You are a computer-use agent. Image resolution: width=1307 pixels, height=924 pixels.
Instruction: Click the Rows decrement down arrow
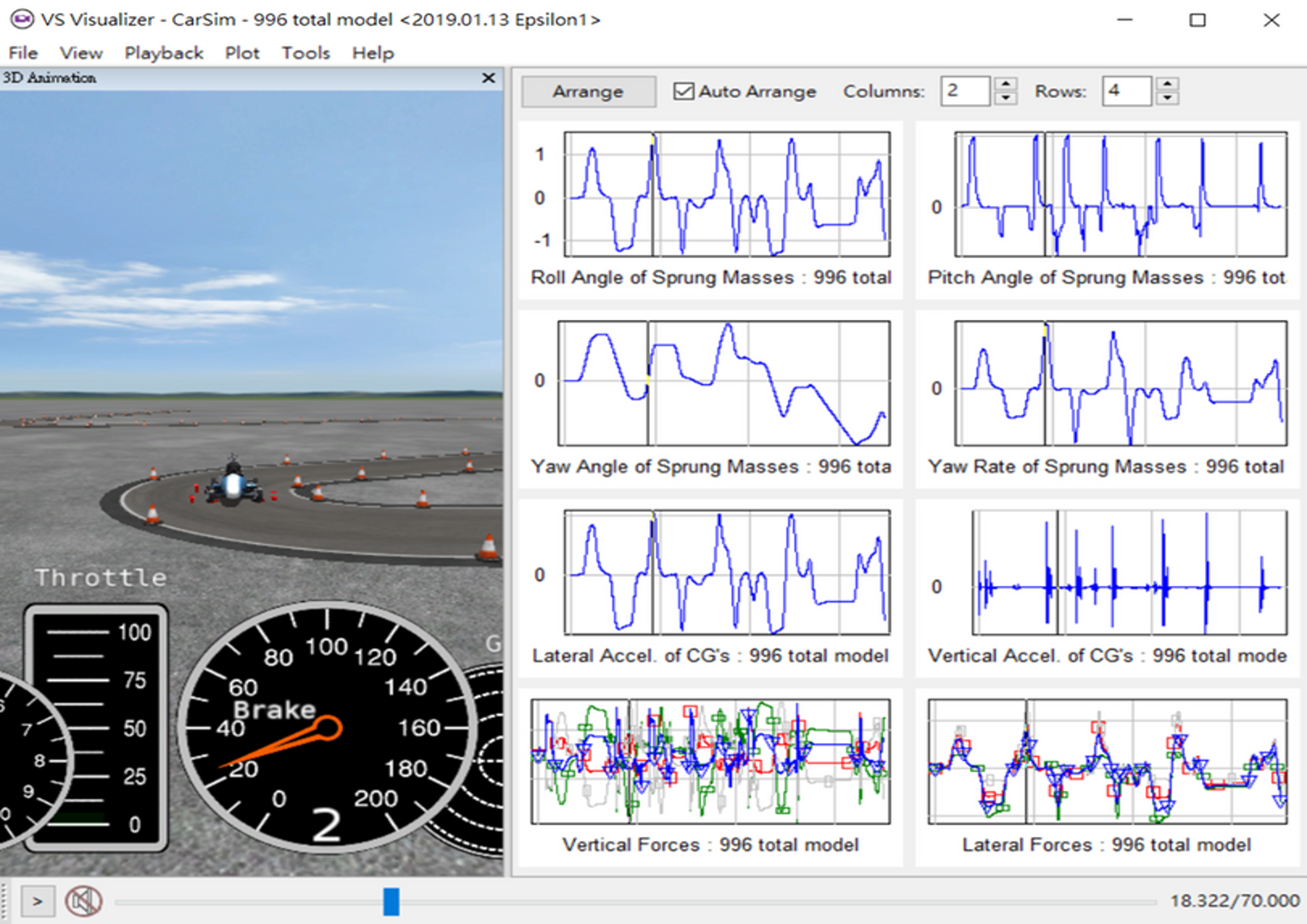(x=1167, y=99)
